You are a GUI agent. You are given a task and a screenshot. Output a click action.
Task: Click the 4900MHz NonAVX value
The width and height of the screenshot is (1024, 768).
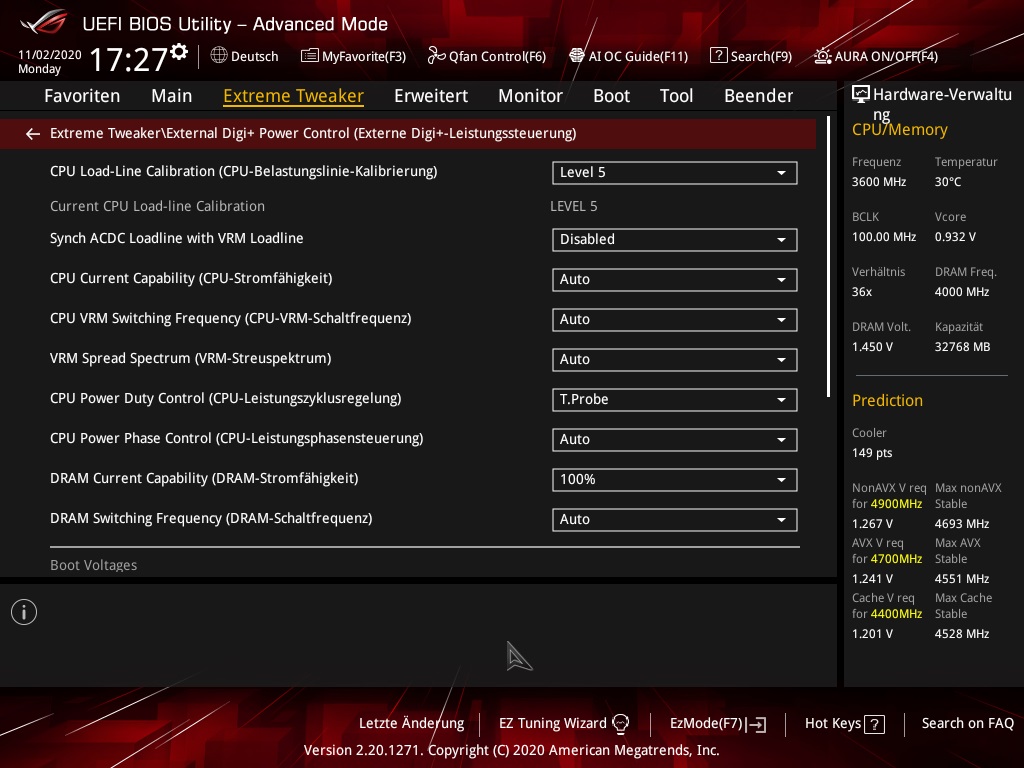click(896, 504)
